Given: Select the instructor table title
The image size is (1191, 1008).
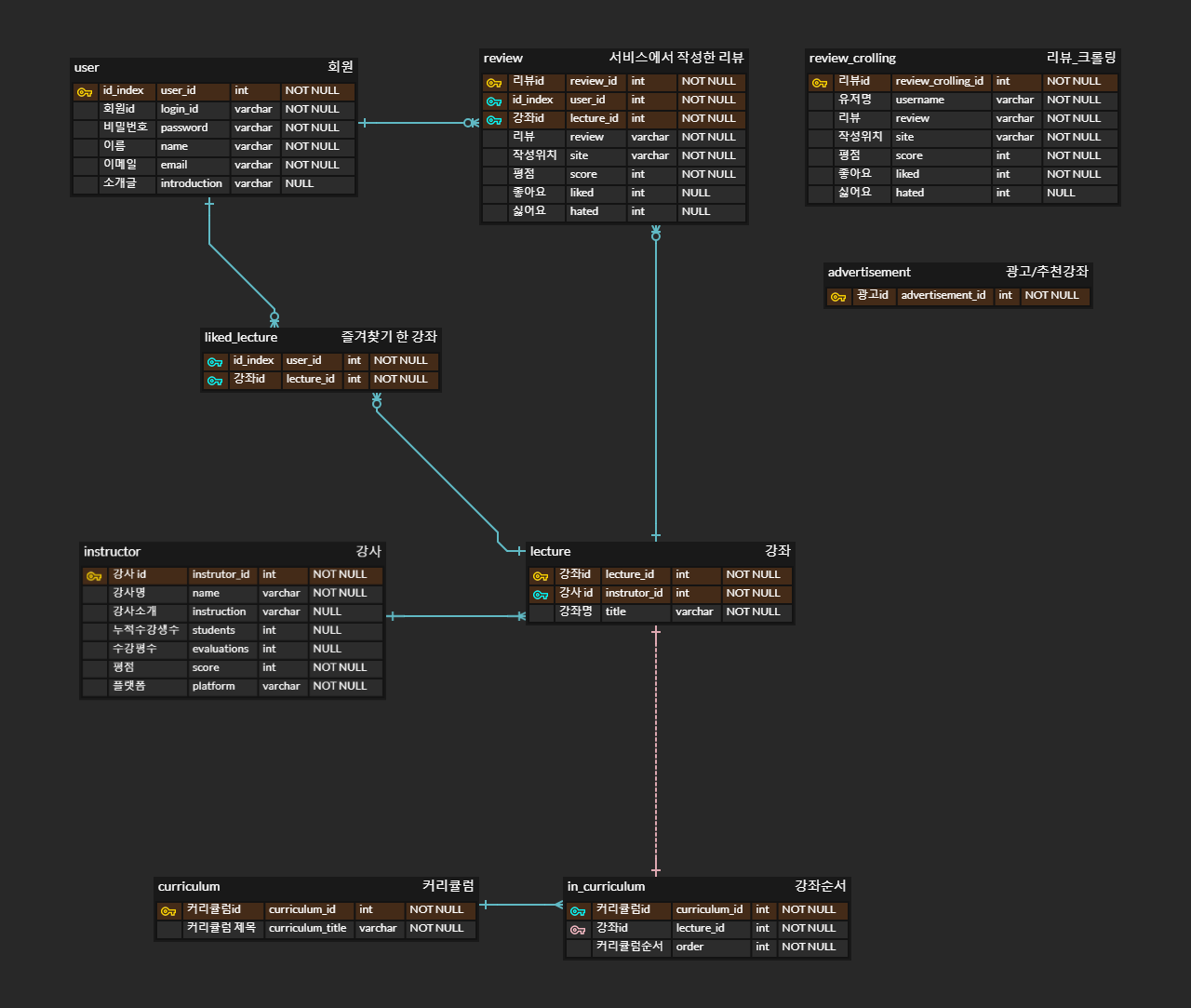Looking at the screenshot, I should coord(112,552).
